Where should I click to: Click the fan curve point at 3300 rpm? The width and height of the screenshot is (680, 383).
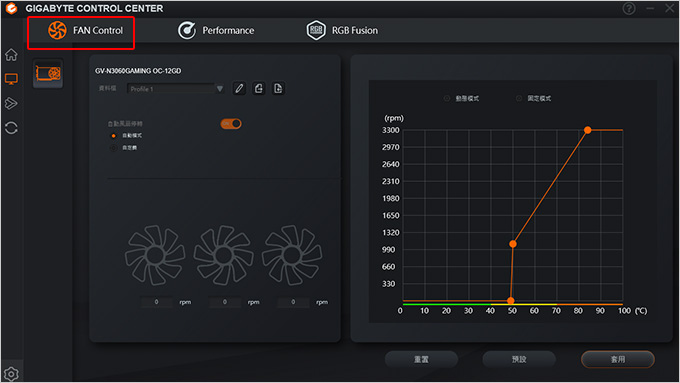pyautogui.click(x=588, y=130)
